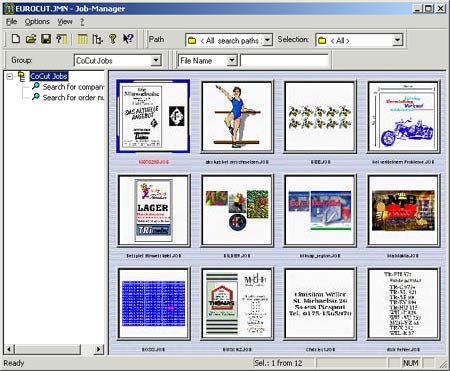Image resolution: width=450 pixels, height=371 pixels.
Task: Click the yellow question mark Help icon
Action: tap(113, 39)
